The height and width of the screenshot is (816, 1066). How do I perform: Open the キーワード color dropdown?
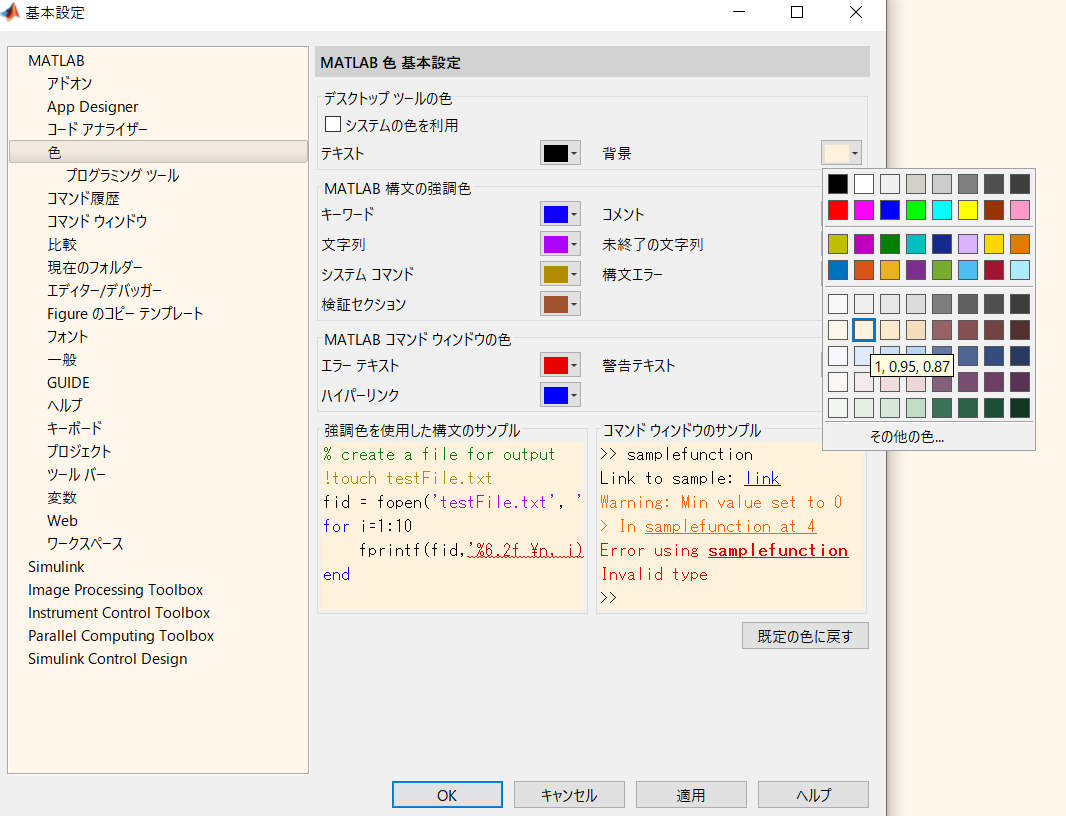point(560,214)
